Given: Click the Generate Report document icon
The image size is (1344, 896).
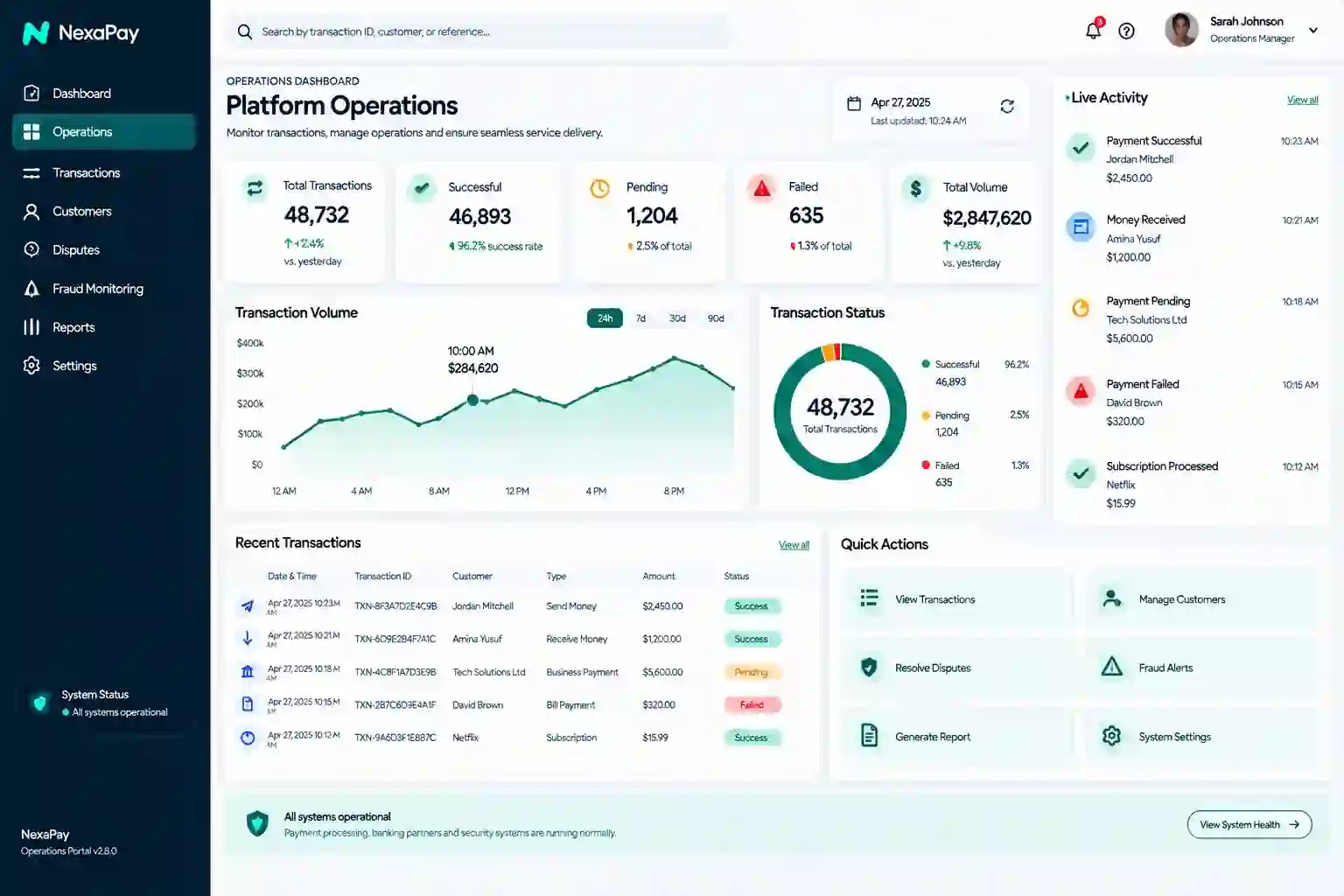Looking at the screenshot, I should point(869,735).
